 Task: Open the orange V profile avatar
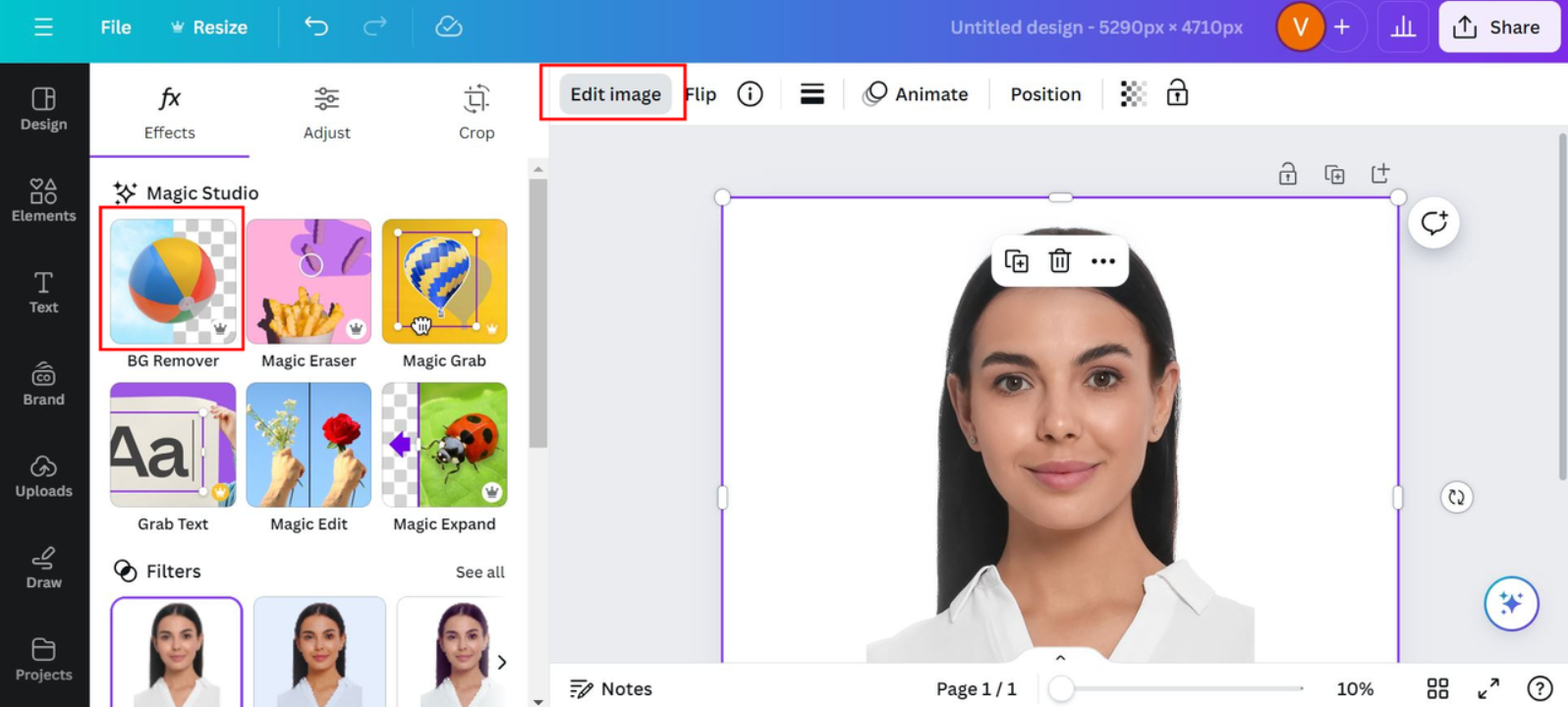tap(1300, 27)
